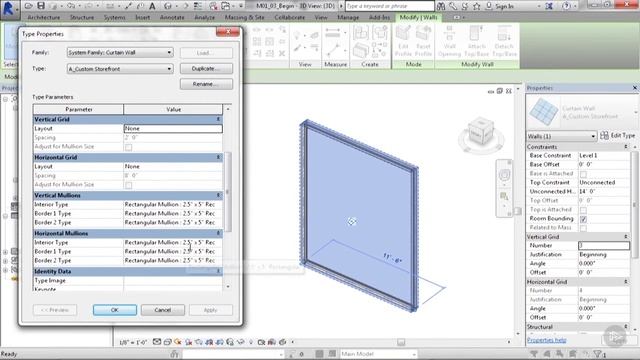
Task: Toggle Horizontal Grid Adjust for Mullion Size checkbox
Action: (129, 185)
